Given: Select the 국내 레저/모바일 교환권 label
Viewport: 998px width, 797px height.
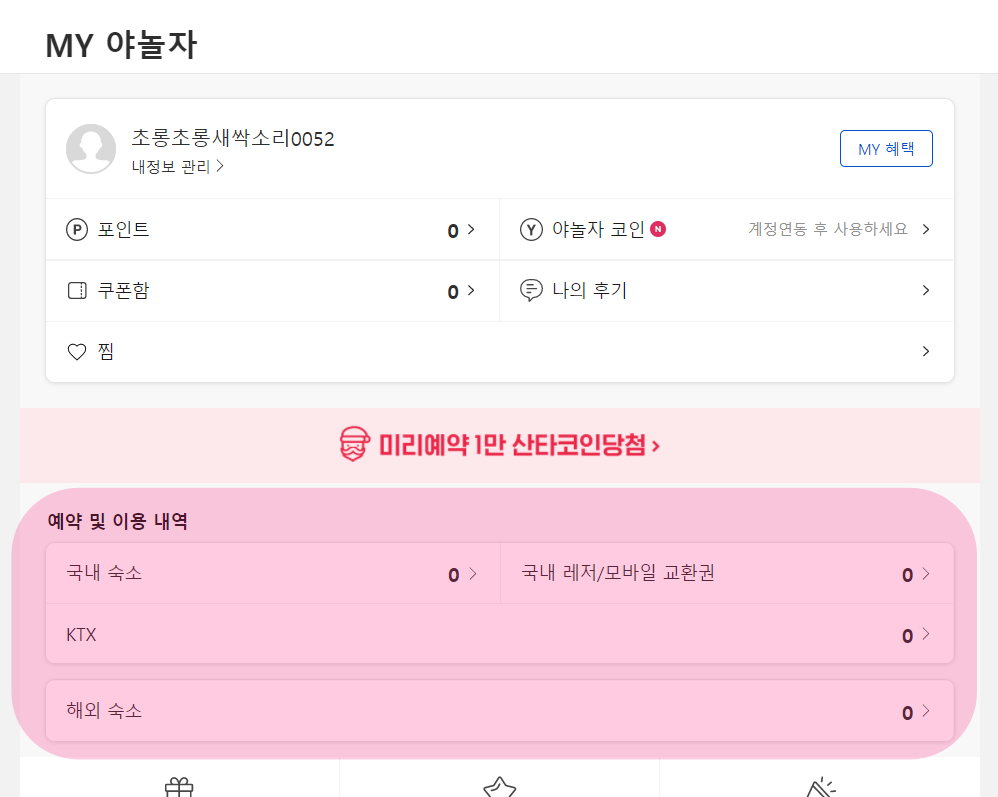Looking at the screenshot, I should point(618,573).
